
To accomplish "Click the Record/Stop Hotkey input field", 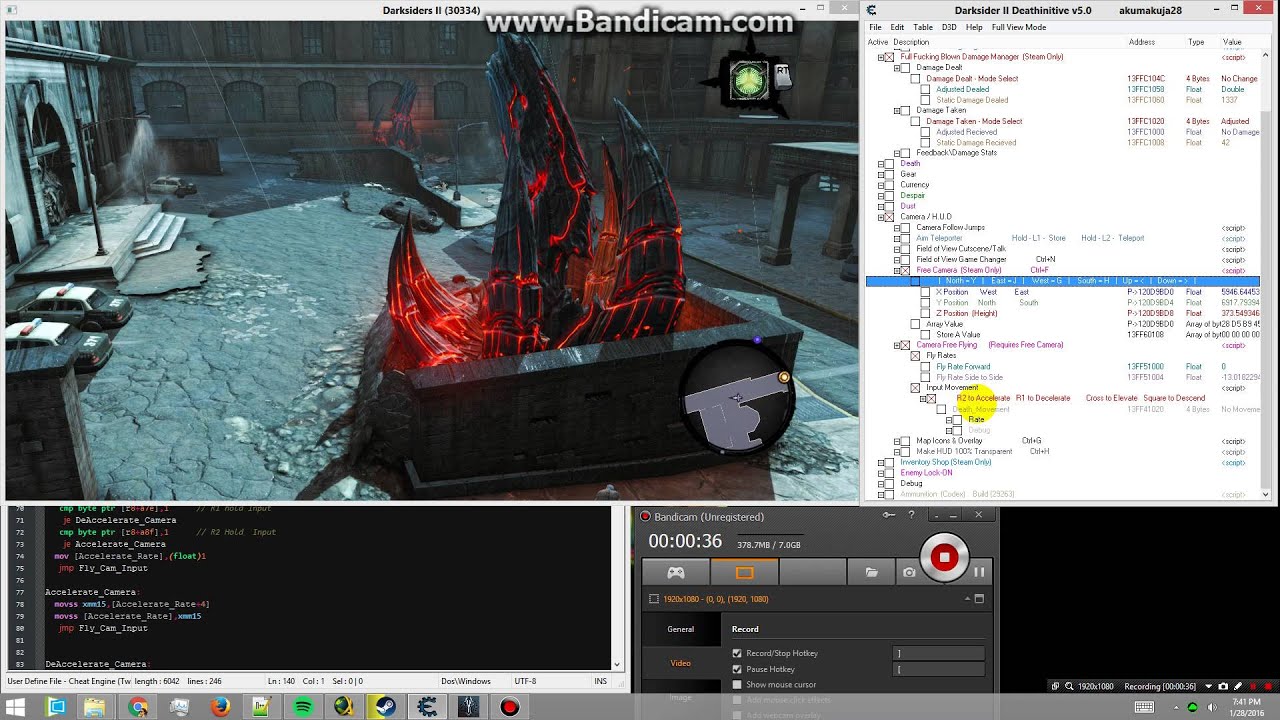I will click(x=939, y=653).
